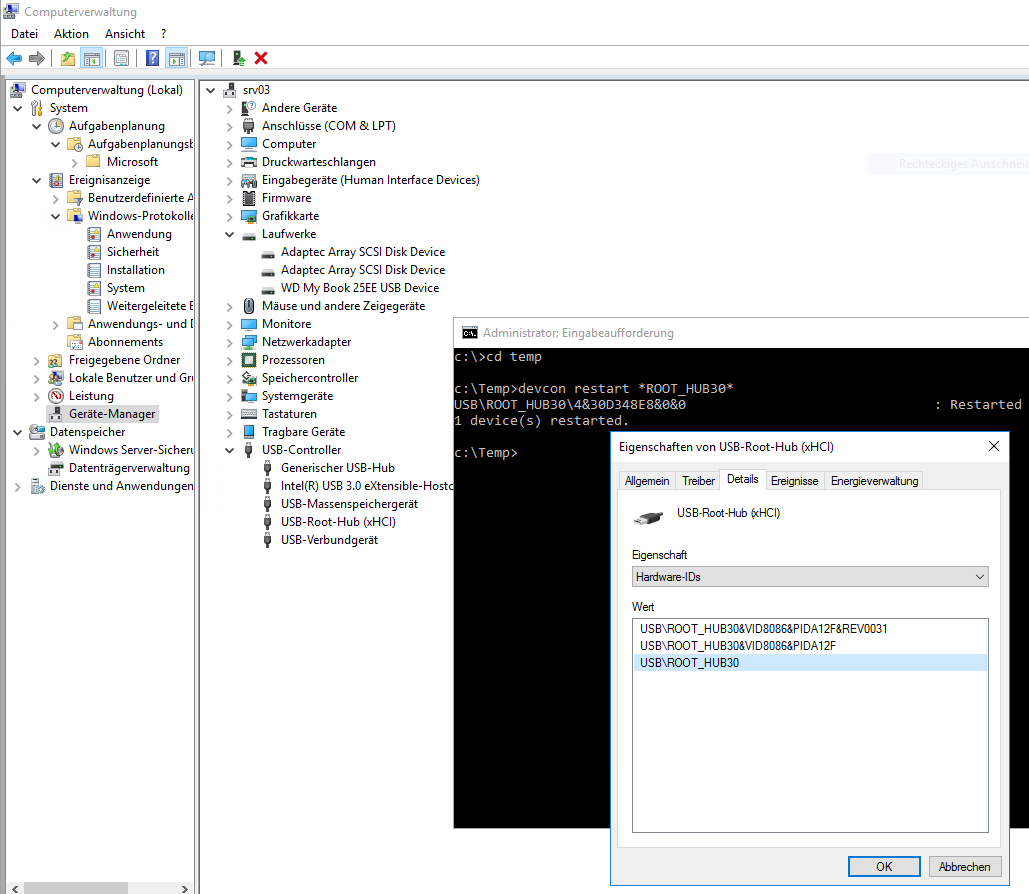Open the Aktion menu
1029x894 pixels.
click(x=71, y=34)
